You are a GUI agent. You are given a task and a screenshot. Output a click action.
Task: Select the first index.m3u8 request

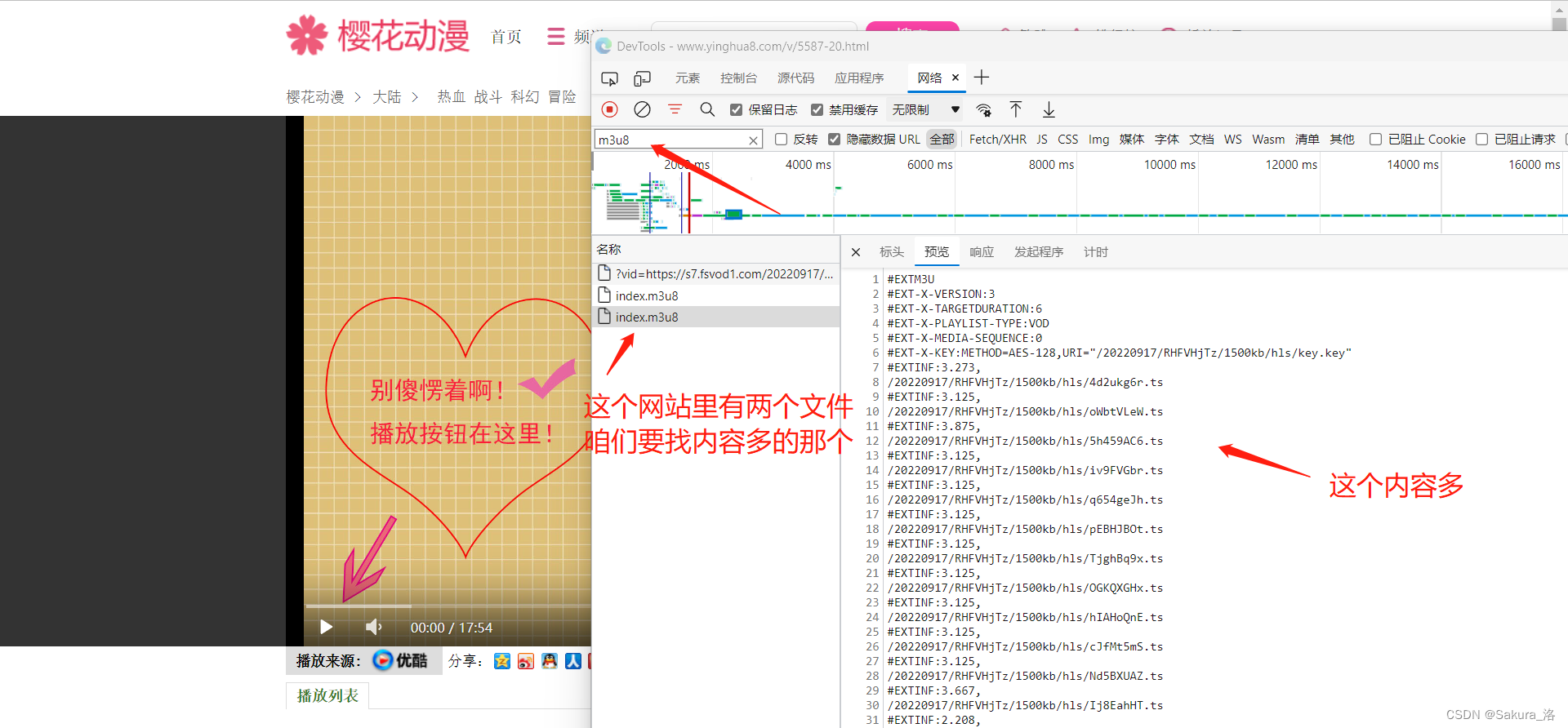(x=716, y=295)
